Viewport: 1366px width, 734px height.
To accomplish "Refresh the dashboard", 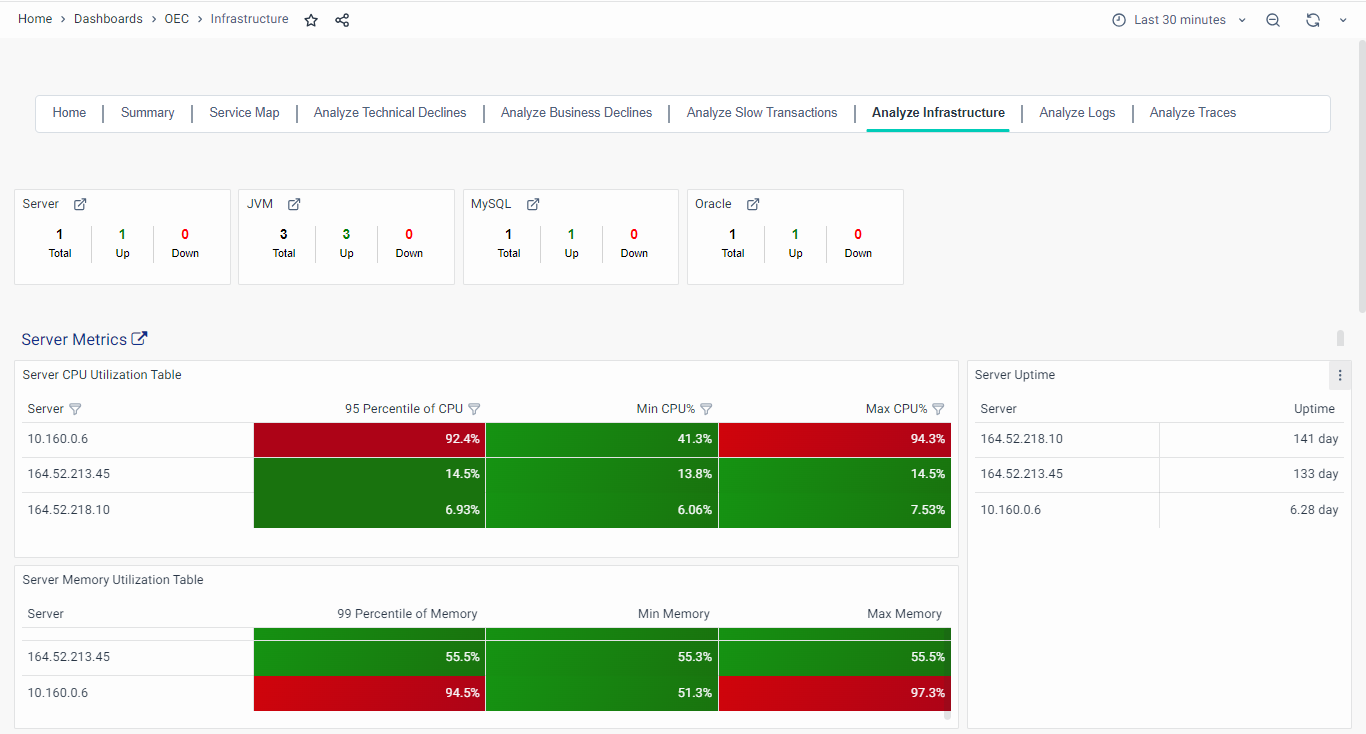I will [x=1313, y=20].
